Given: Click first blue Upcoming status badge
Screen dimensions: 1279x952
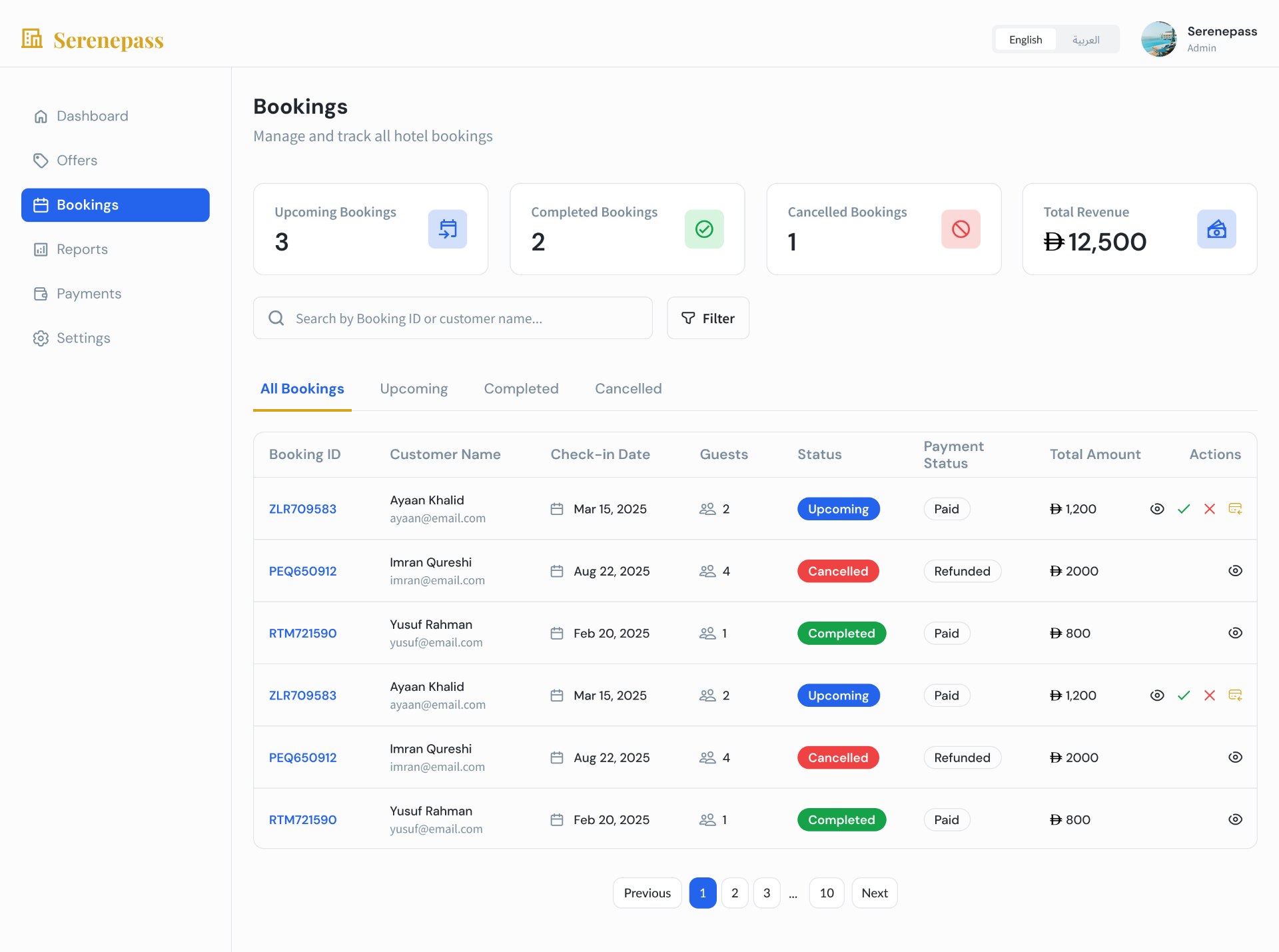Looking at the screenshot, I should pyautogui.click(x=838, y=509).
